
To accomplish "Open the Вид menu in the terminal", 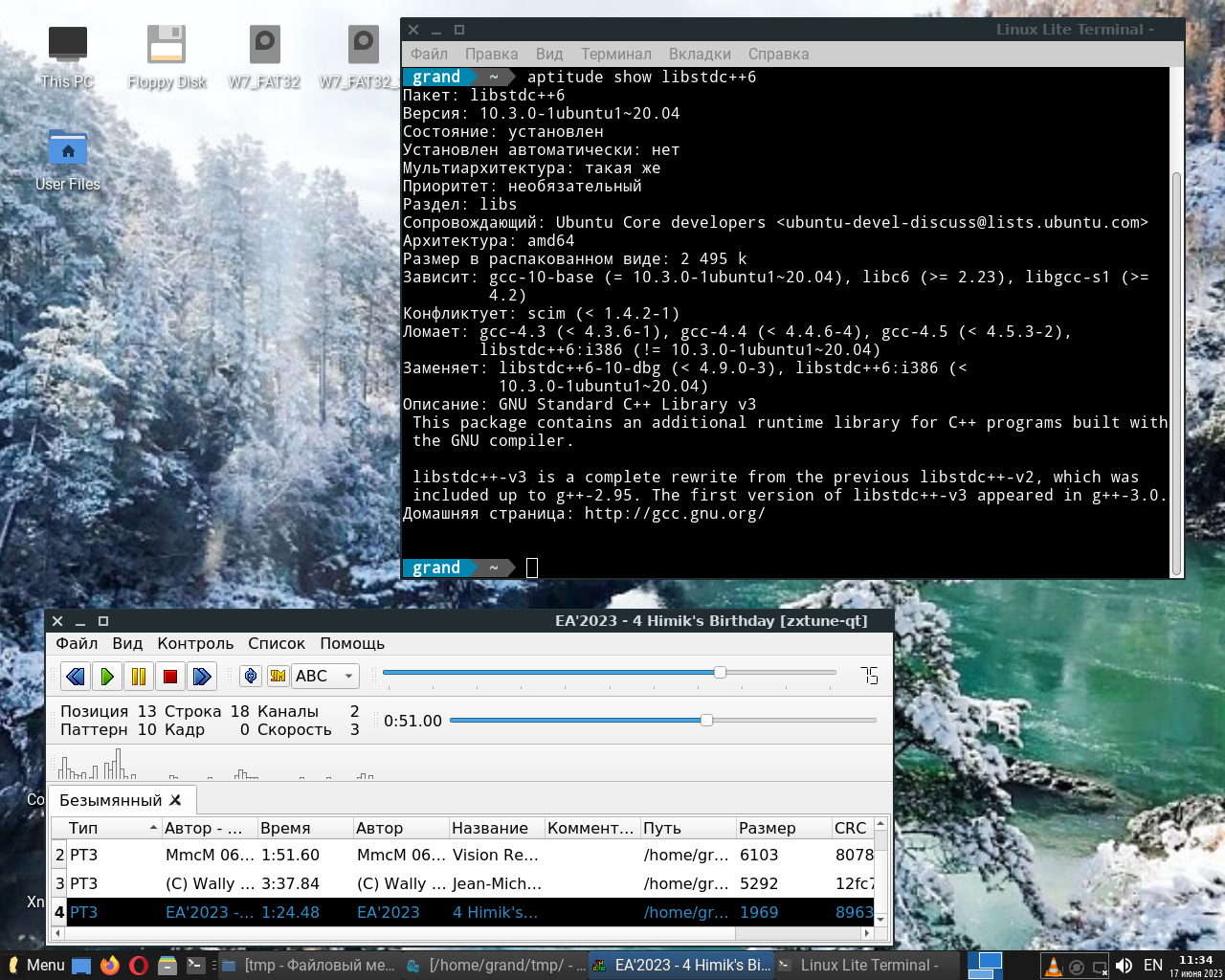I will click(549, 54).
